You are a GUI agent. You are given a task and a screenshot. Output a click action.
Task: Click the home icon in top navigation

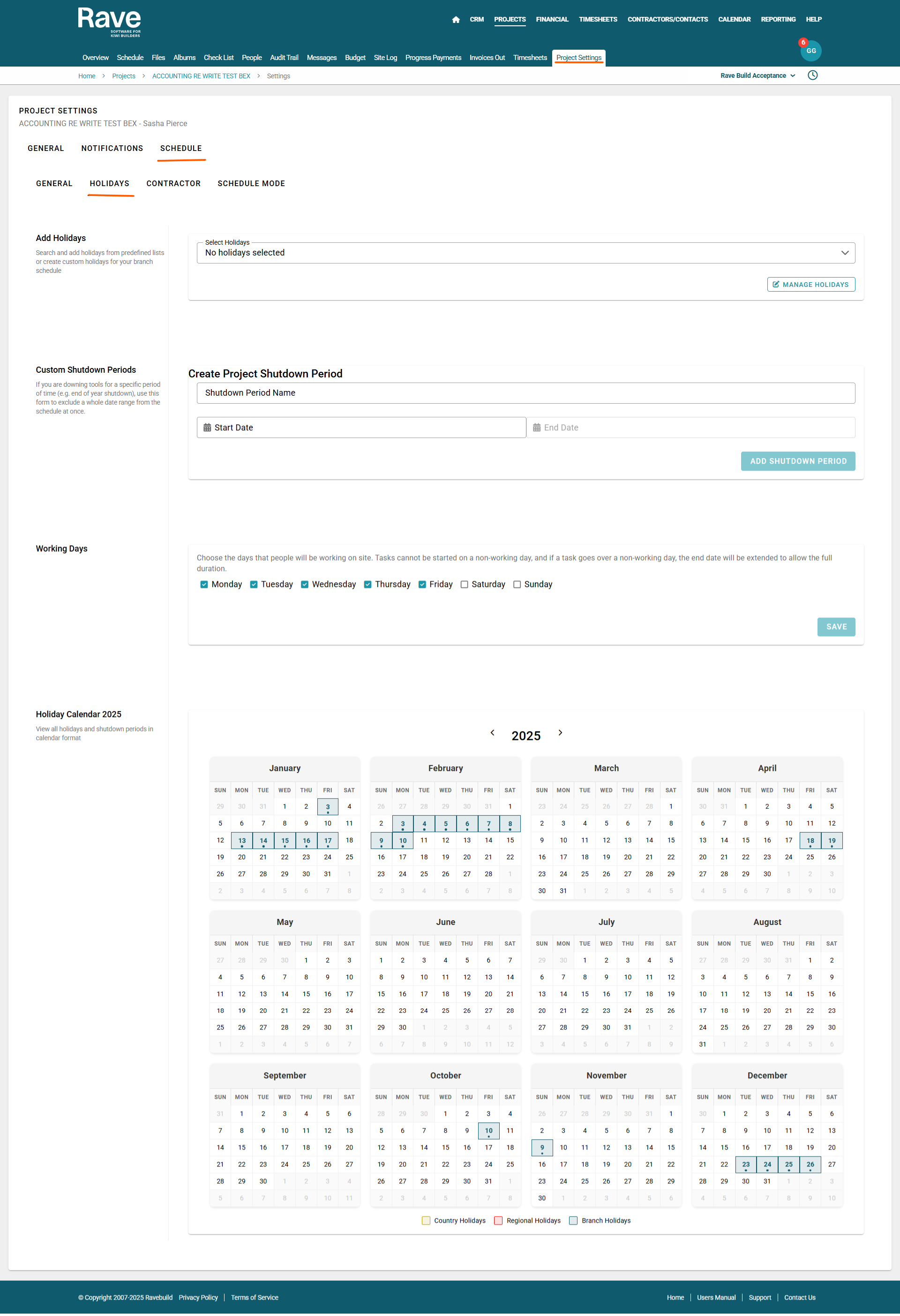[x=456, y=20]
